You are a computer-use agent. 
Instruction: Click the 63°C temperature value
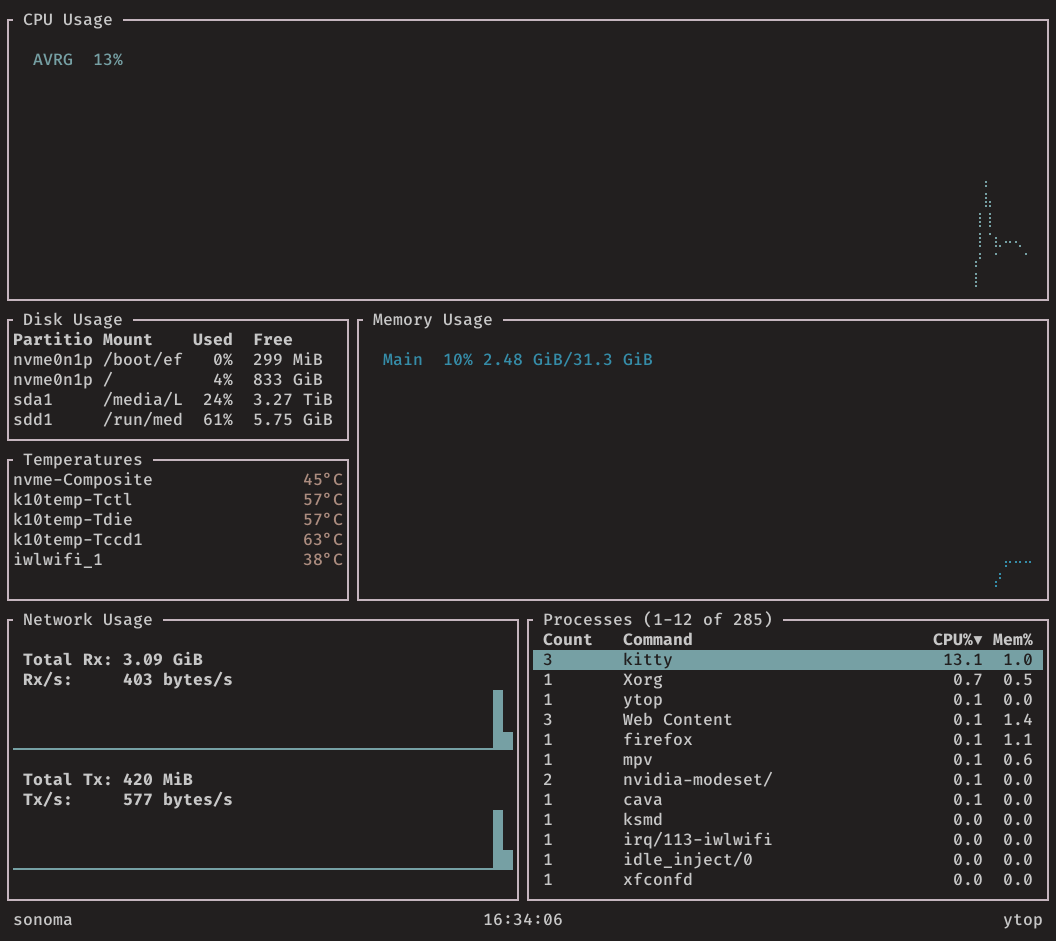(x=323, y=540)
